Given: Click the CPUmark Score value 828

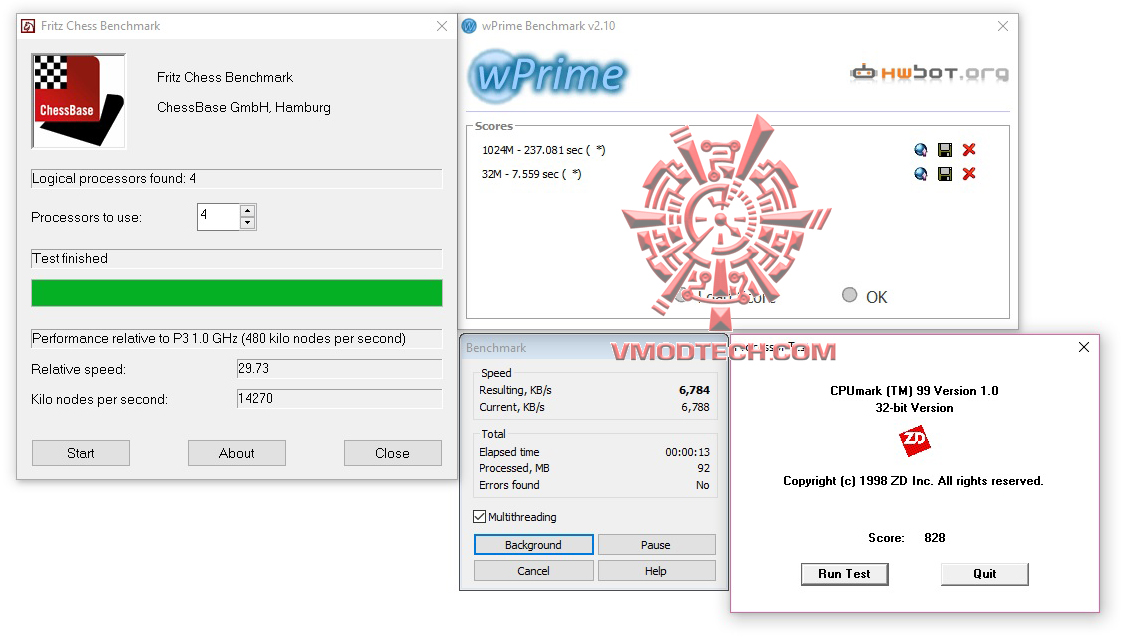Looking at the screenshot, I should pyautogui.click(x=935, y=538).
